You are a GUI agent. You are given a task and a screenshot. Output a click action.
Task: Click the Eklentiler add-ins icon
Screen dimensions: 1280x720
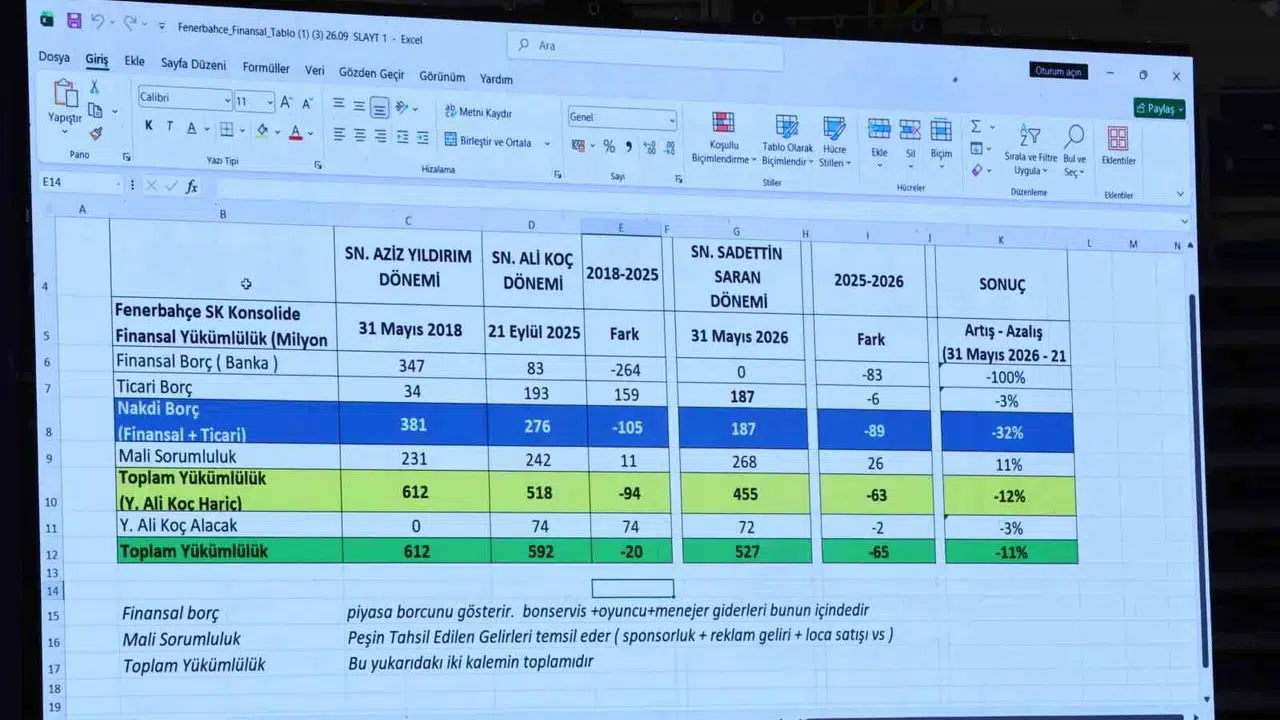click(1118, 138)
